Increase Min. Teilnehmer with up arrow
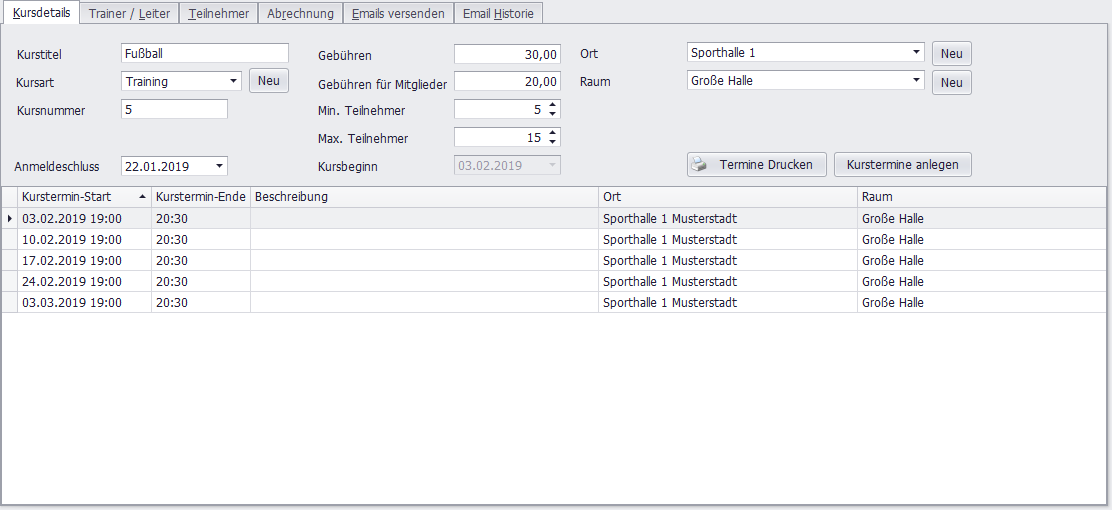This screenshot has width=1112, height=510. 552,105
